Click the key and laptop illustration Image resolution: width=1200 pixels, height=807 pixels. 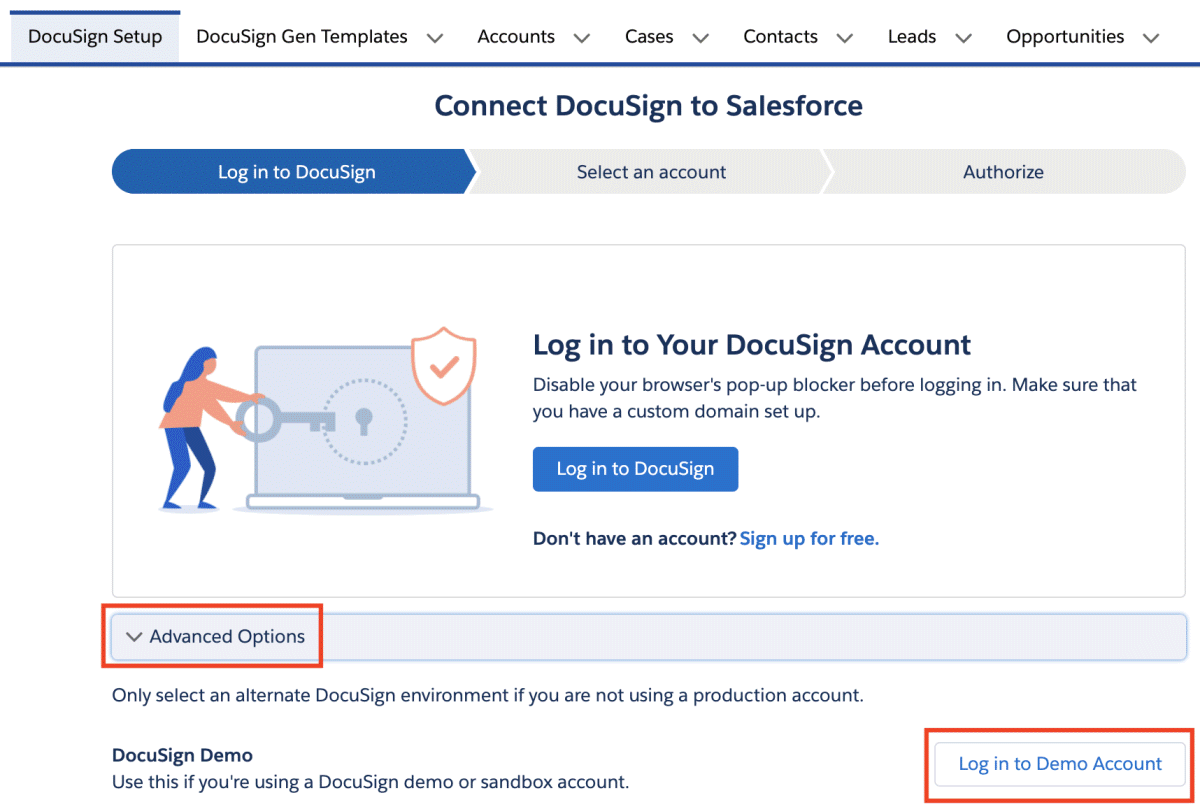pos(326,421)
